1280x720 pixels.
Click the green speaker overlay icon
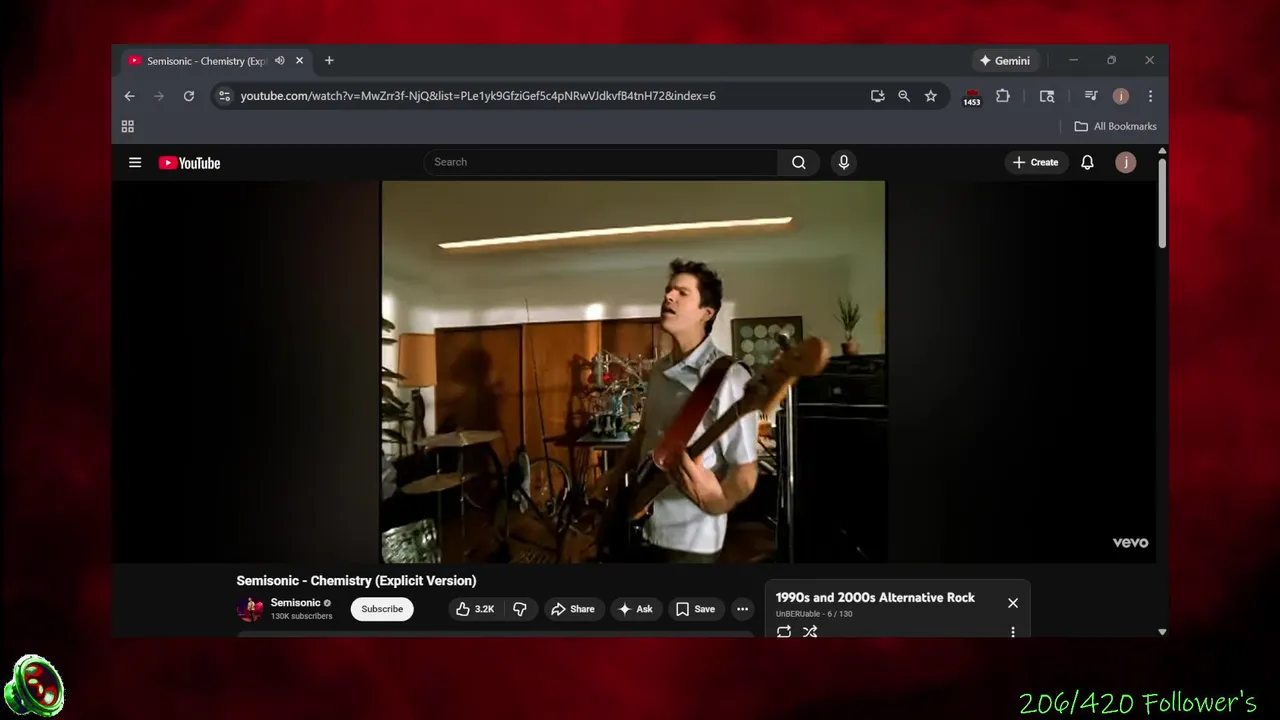pyautogui.click(x=34, y=686)
